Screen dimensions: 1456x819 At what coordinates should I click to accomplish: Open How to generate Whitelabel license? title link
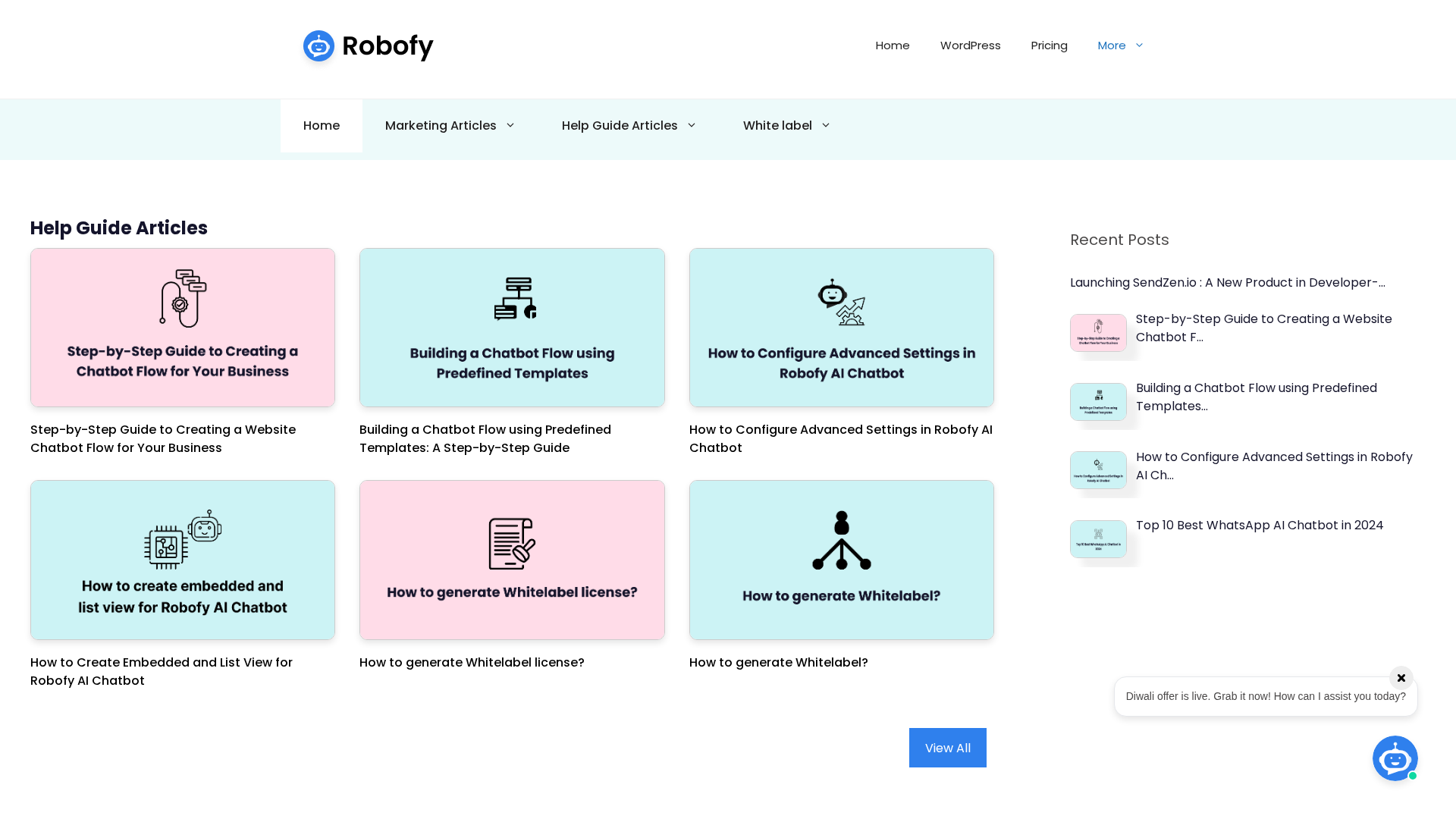pos(472,663)
